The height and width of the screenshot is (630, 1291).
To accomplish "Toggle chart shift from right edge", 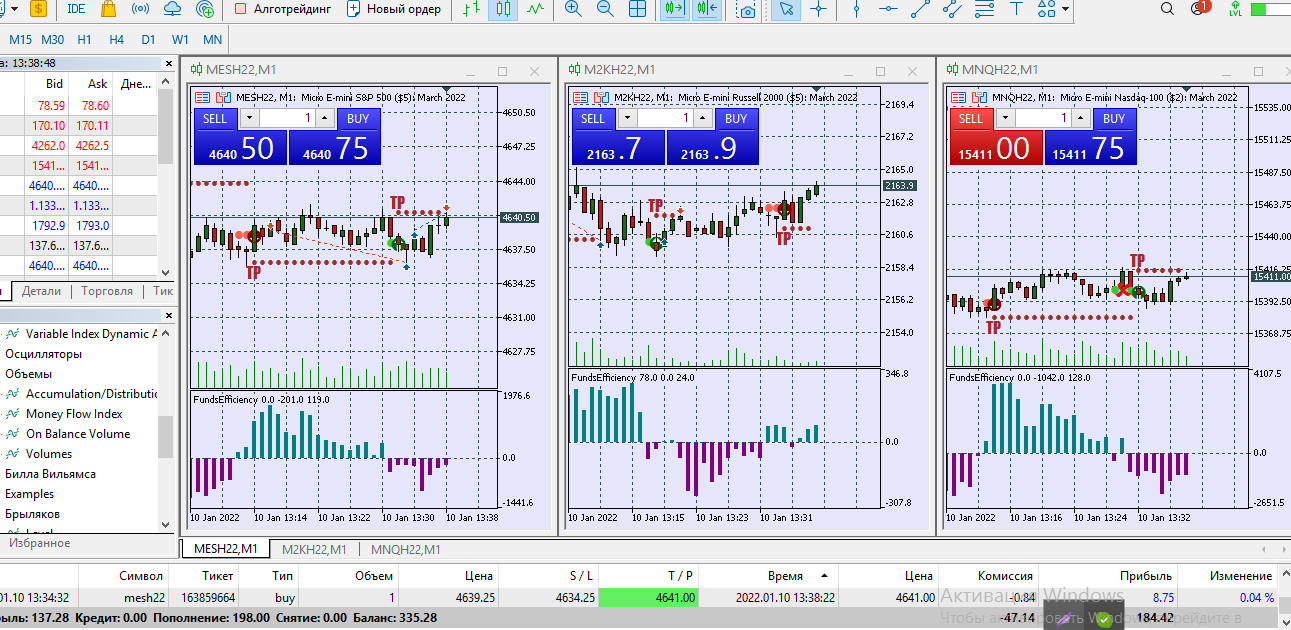I will click(x=707, y=9).
